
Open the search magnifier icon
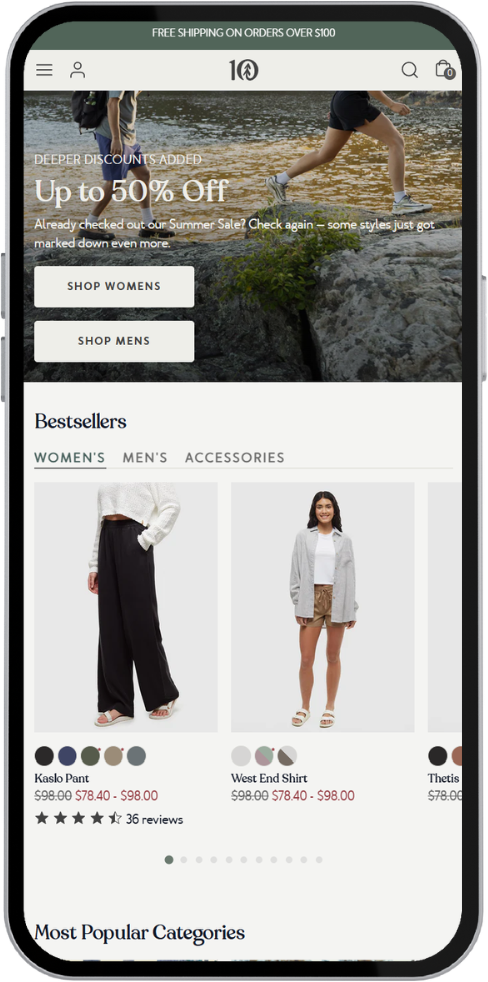point(410,70)
